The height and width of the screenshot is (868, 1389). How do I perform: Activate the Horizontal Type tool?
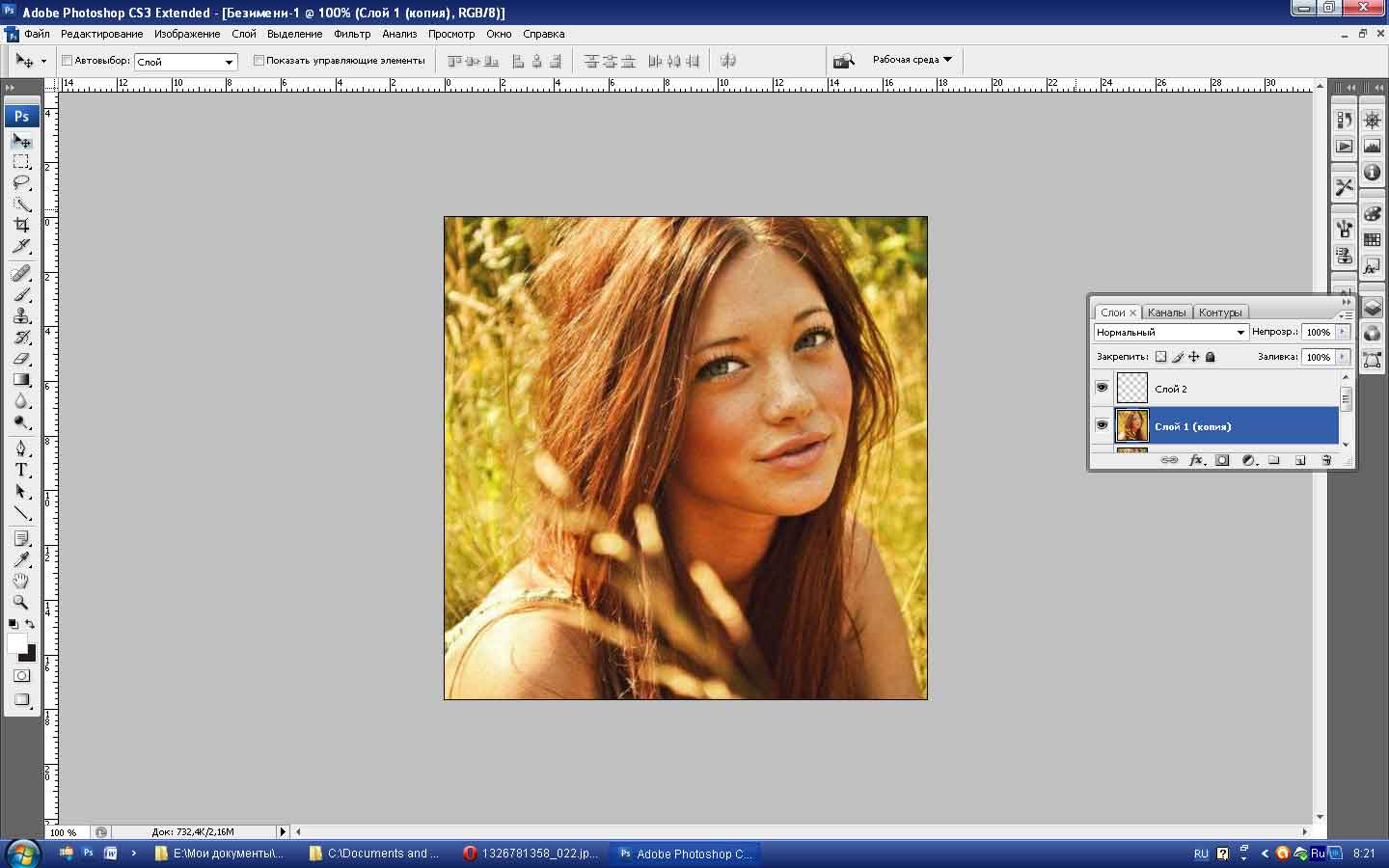21,470
